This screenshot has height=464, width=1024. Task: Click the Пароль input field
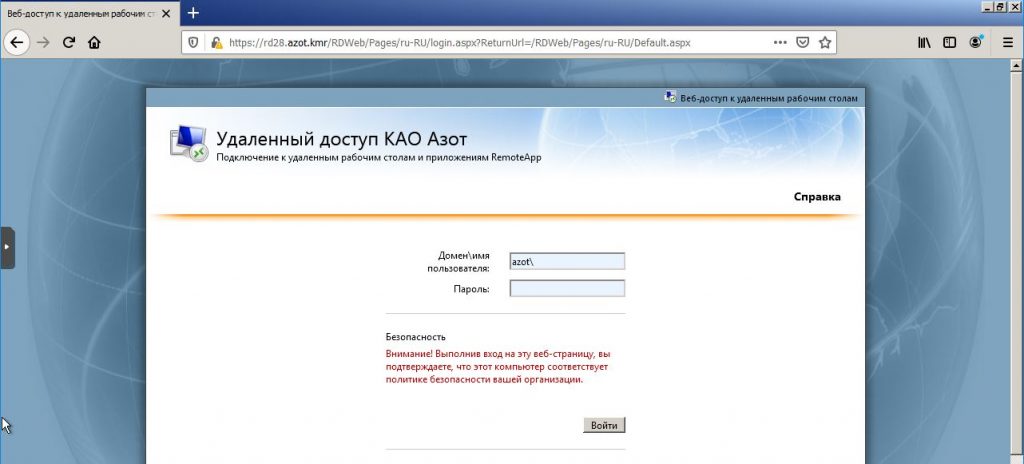[x=567, y=288]
